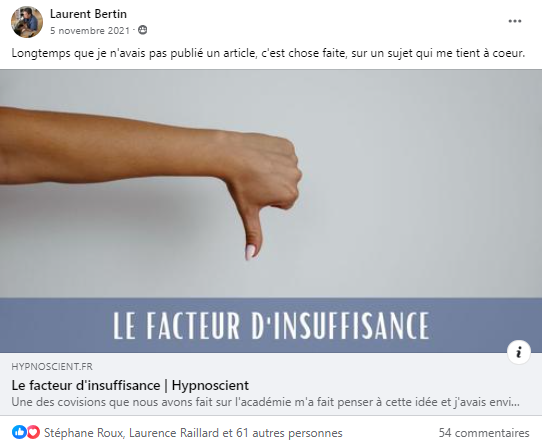The height and width of the screenshot is (445, 542).
Task: Click the article description snippet text
Action: coord(265,402)
